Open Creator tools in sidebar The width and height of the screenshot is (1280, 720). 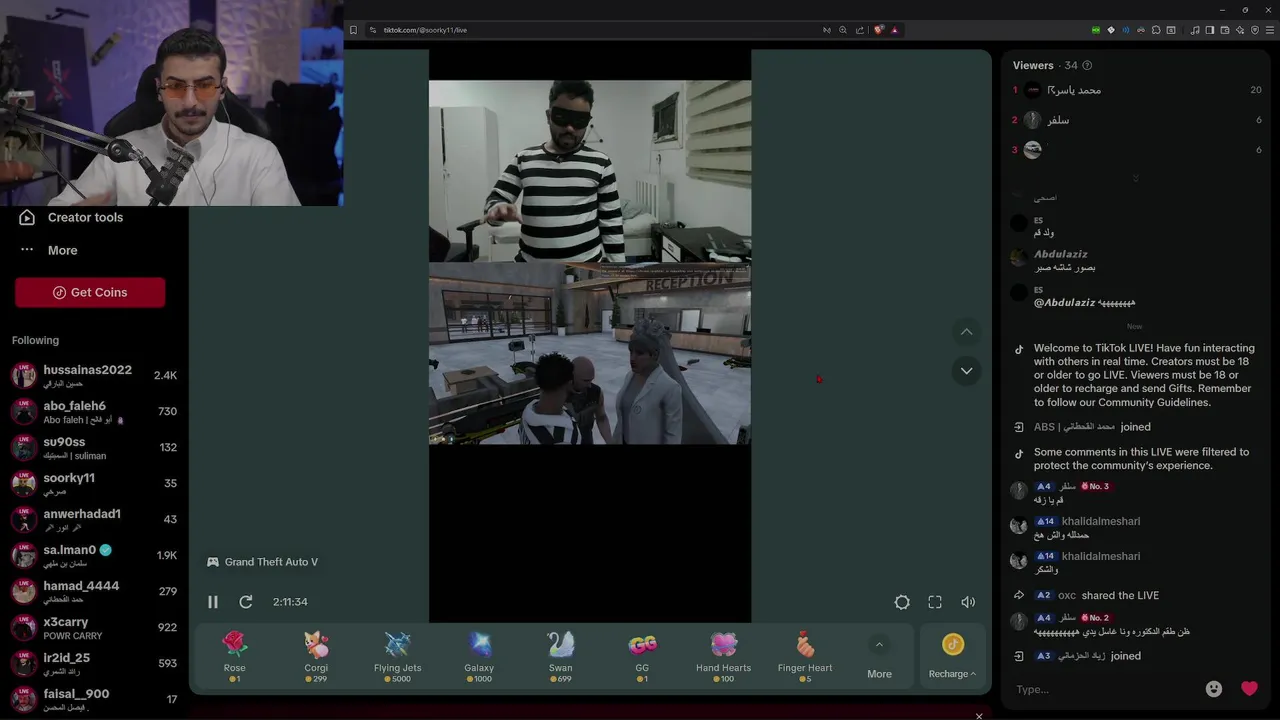(72, 217)
